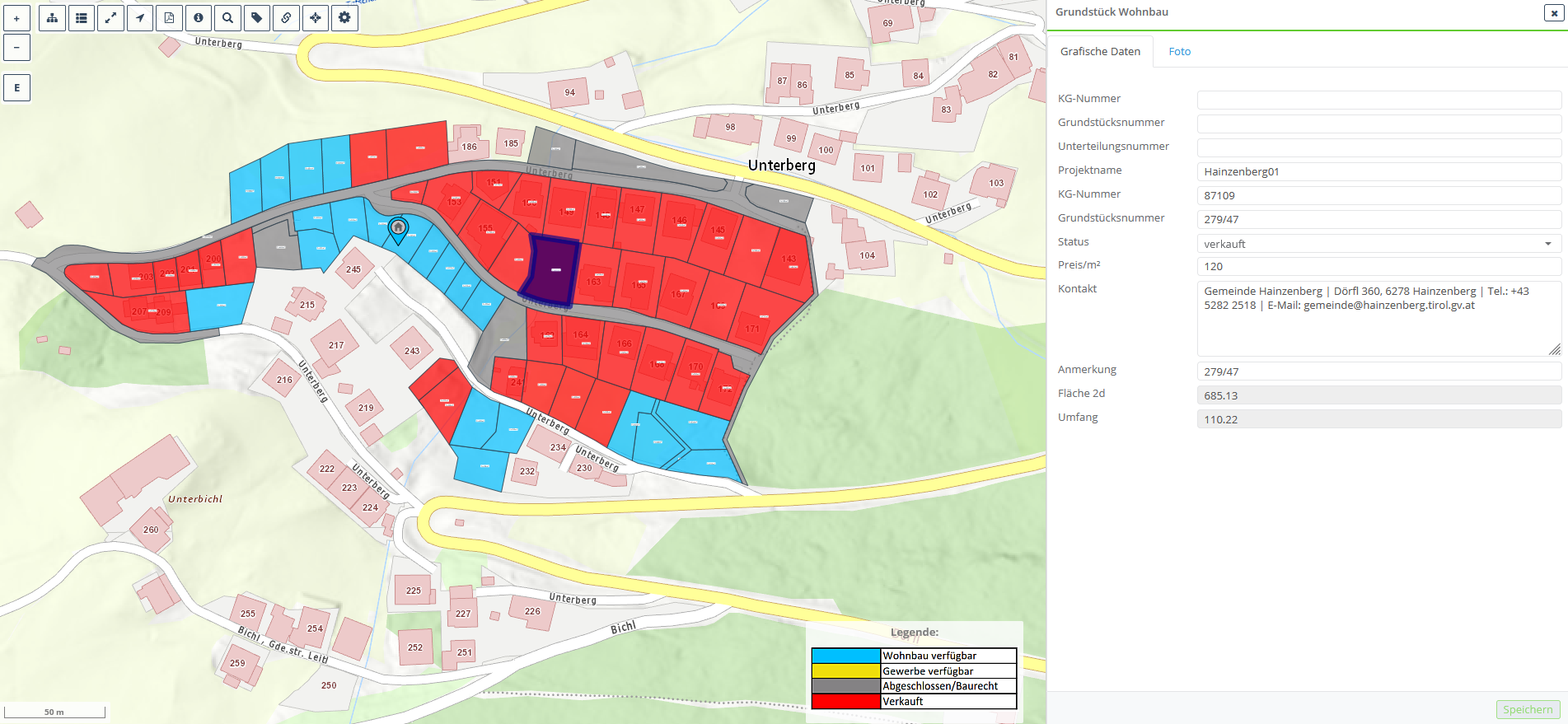Click the E map button
The width and height of the screenshot is (1568, 724).
[16, 88]
